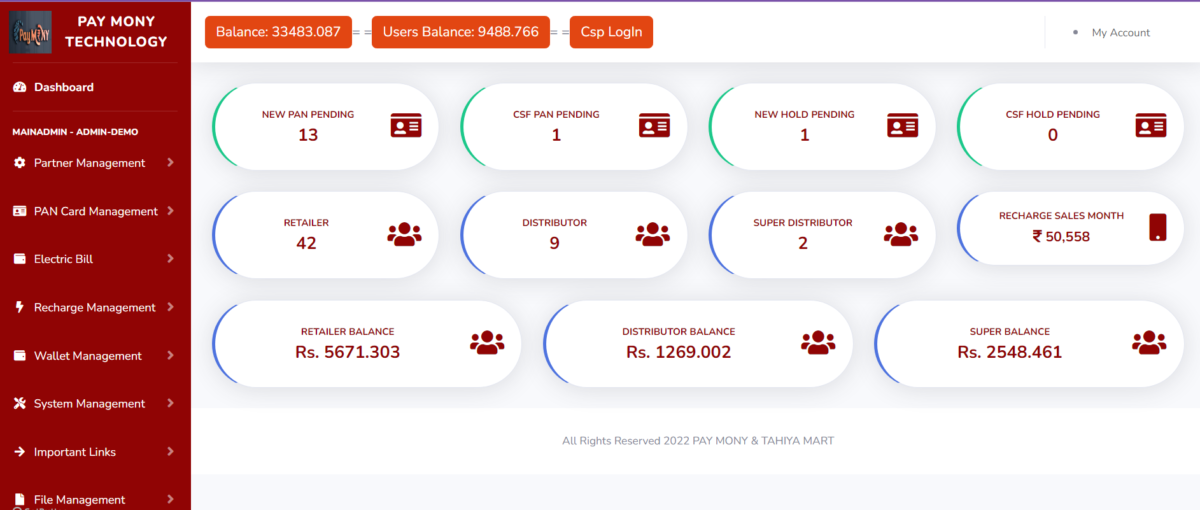Open File Management menu label

pos(79,500)
